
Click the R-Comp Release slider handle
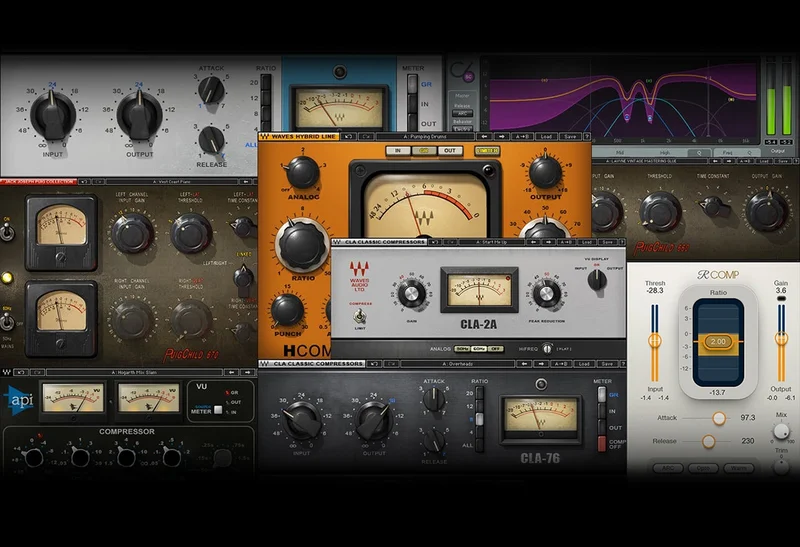coord(708,441)
